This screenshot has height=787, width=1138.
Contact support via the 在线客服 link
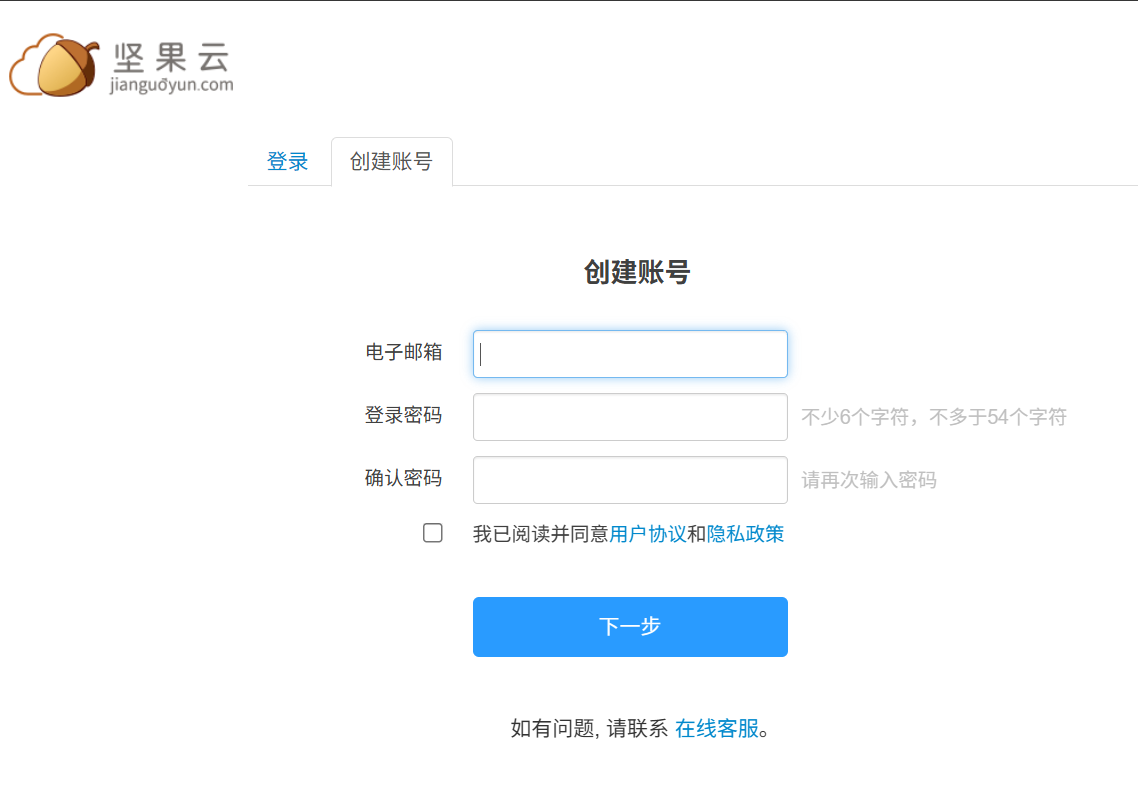717,728
